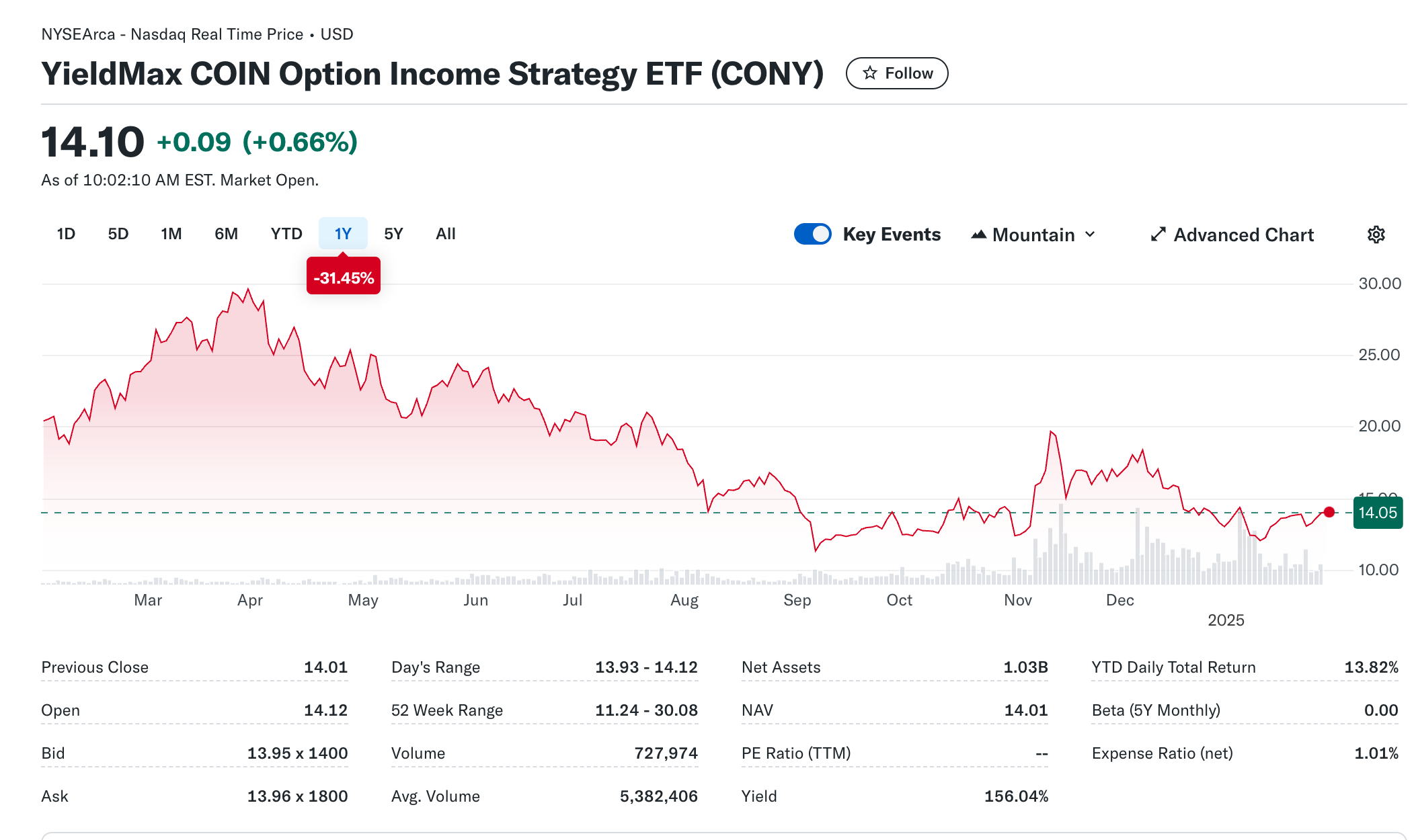Click the -31.45% change badge
Screen dimensions: 1416x840
[x=344, y=278]
